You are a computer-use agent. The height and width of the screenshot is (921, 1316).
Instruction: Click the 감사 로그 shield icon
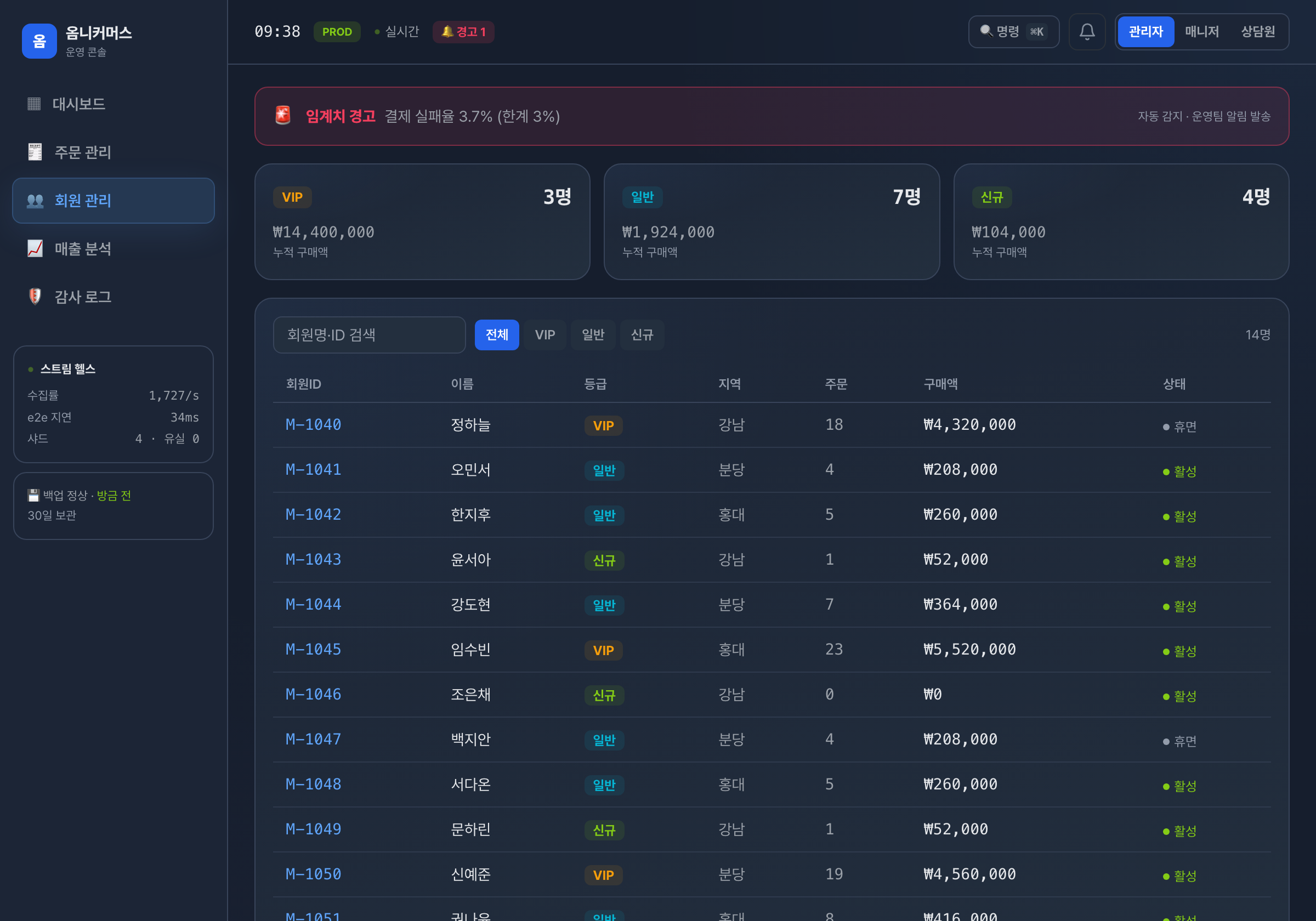[x=35, y=297]
